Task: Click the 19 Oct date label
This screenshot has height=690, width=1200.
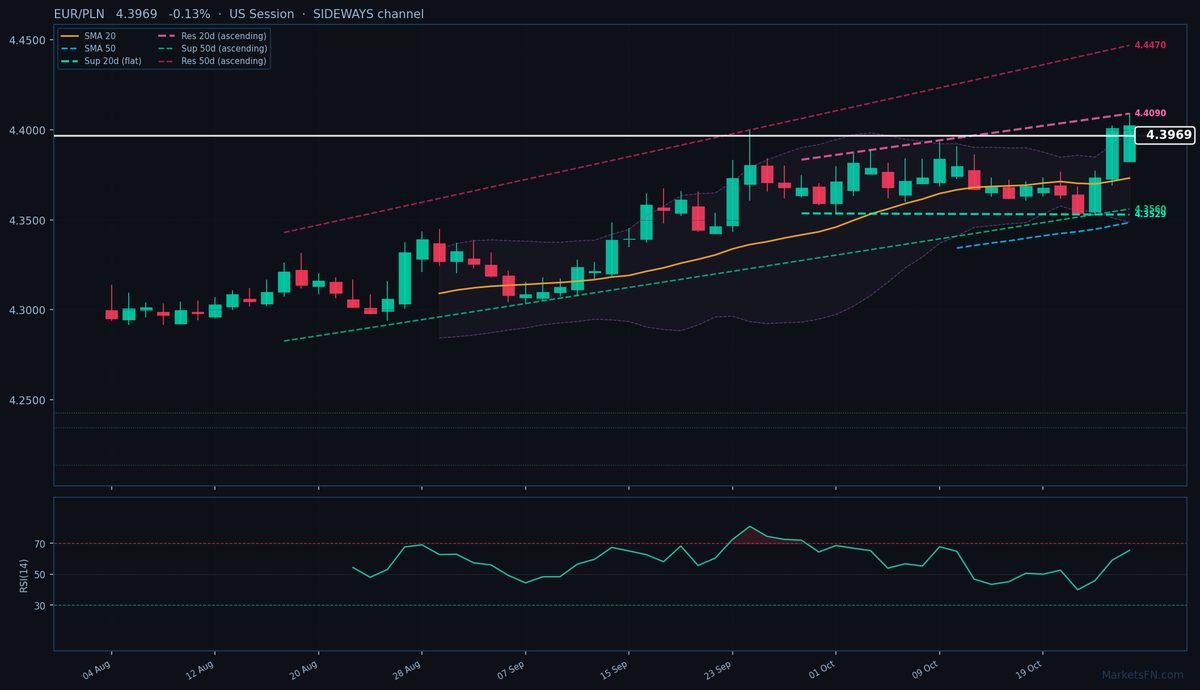Action: click(x=1029, y=669)
